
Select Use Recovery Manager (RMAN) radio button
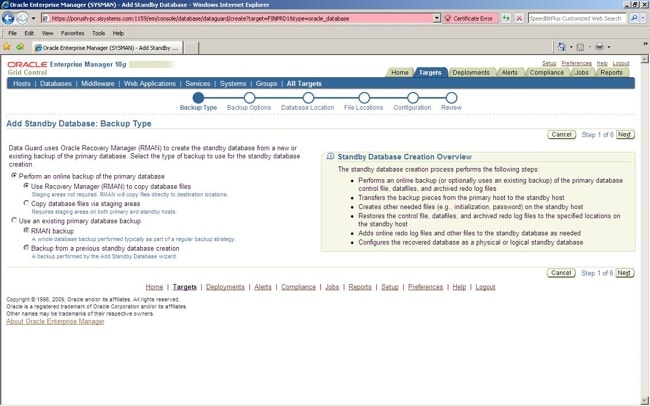pyautogui.click(x=27, y=186)
